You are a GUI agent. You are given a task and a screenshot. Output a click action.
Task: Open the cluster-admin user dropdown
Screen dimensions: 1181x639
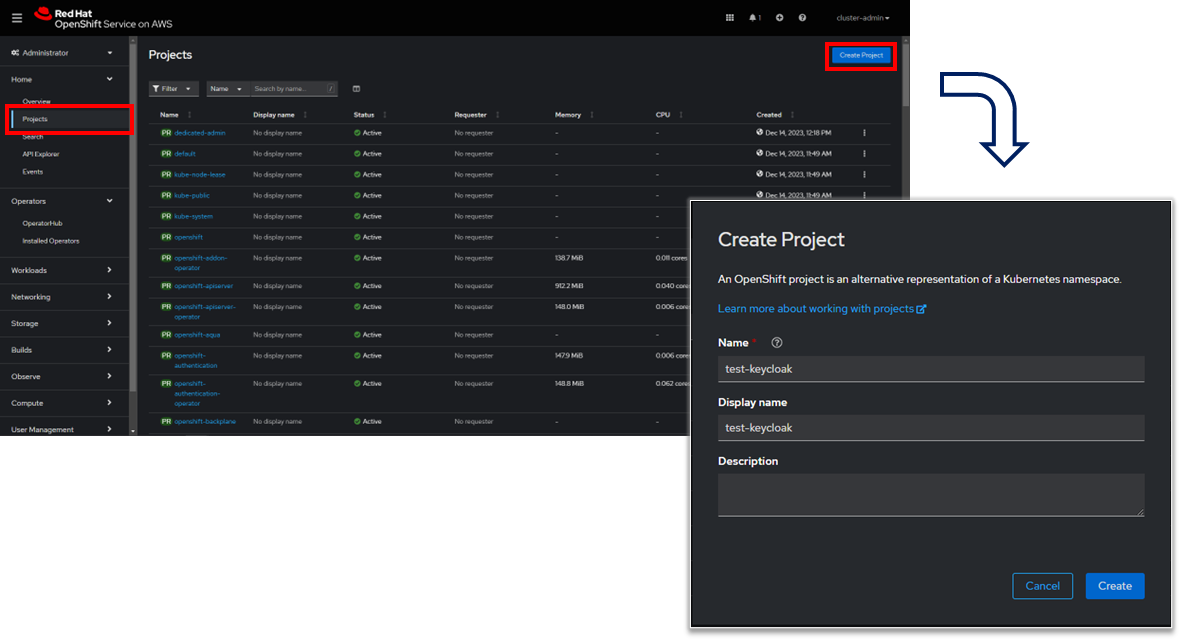point(861,17)
